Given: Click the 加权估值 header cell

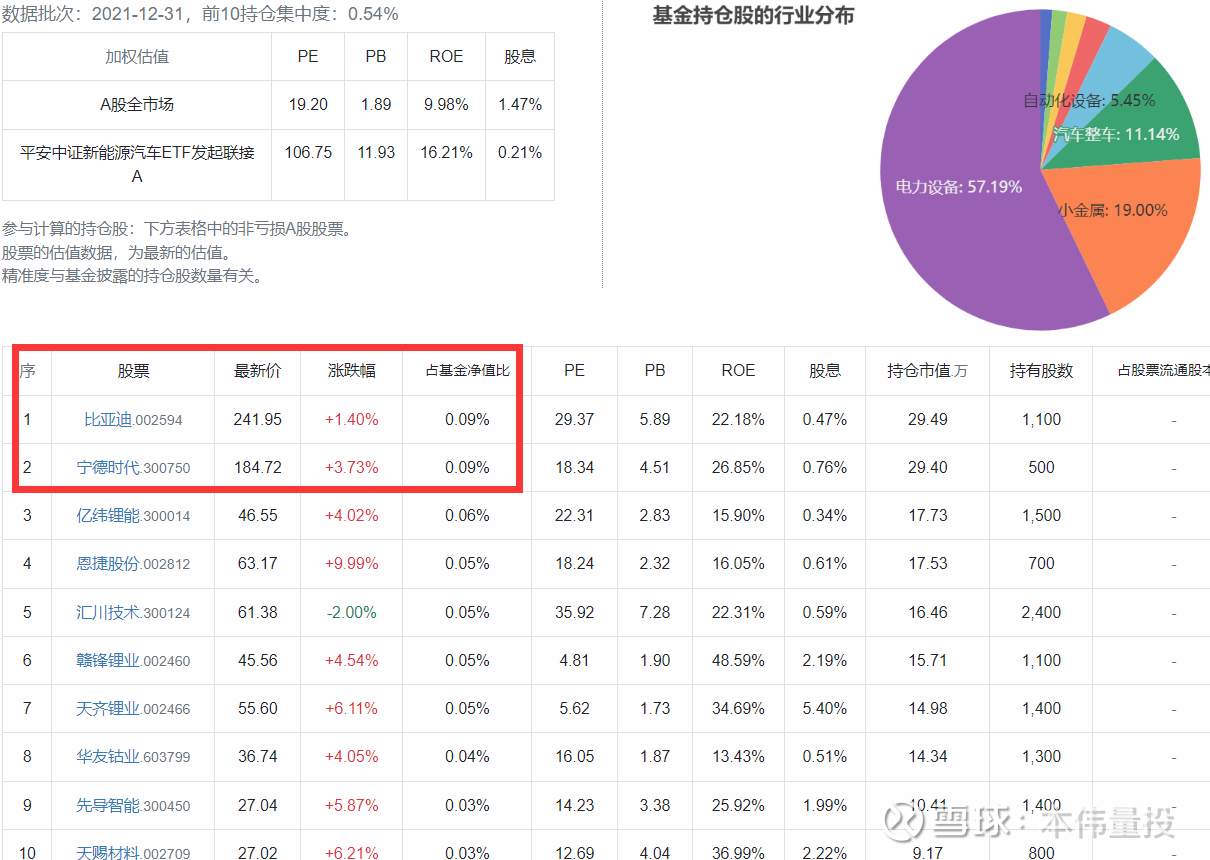Looking at the screenshot, I should point(137,57).
